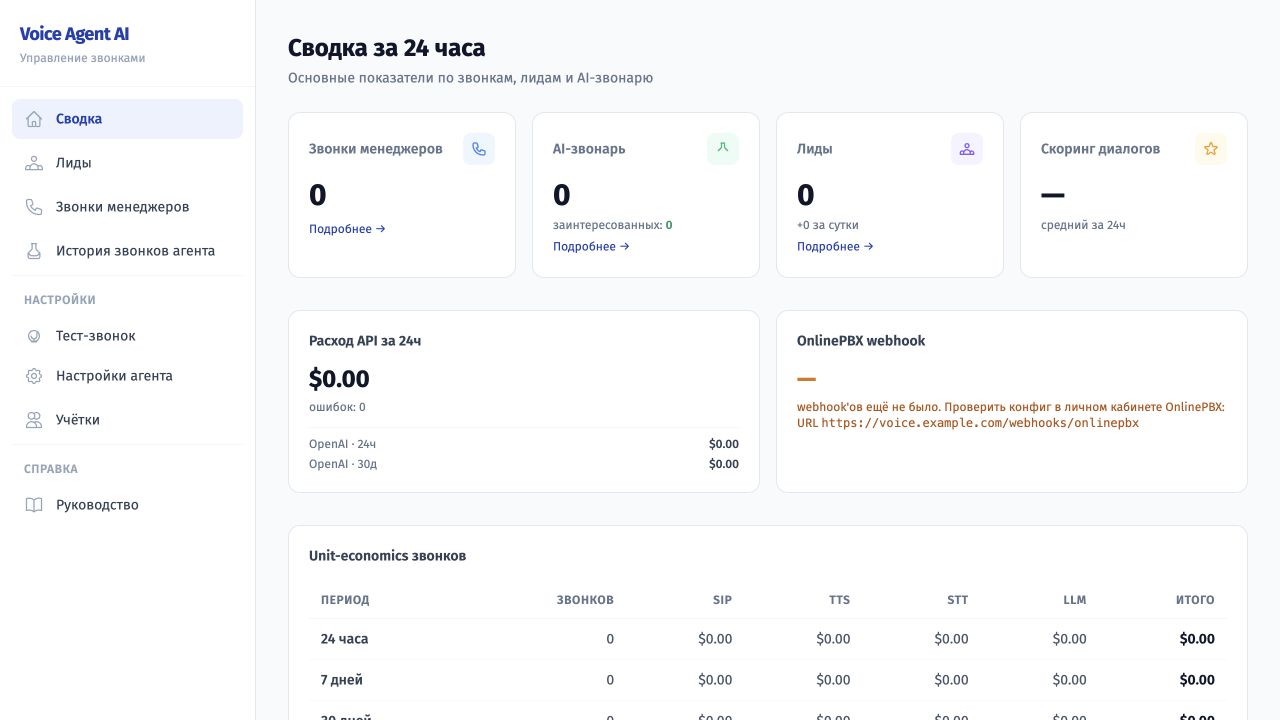Click ошибок: 0 in the API card
Screen dimensions: 1280x720
(x=337, y=407)
